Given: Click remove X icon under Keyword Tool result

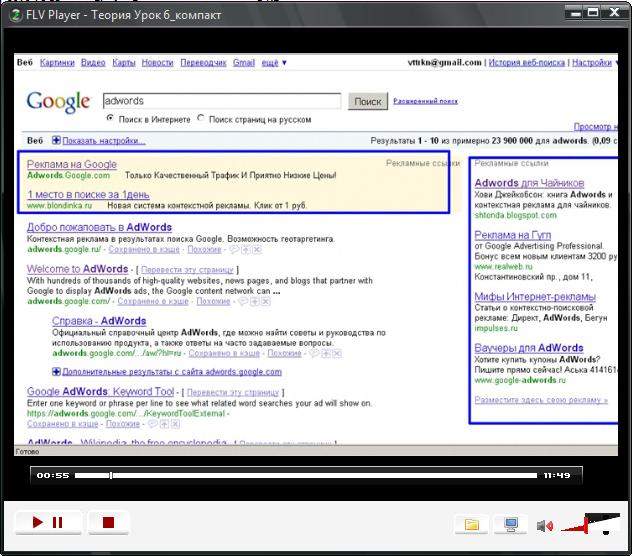Looking at the screenshot, I should tap(175, 424).
